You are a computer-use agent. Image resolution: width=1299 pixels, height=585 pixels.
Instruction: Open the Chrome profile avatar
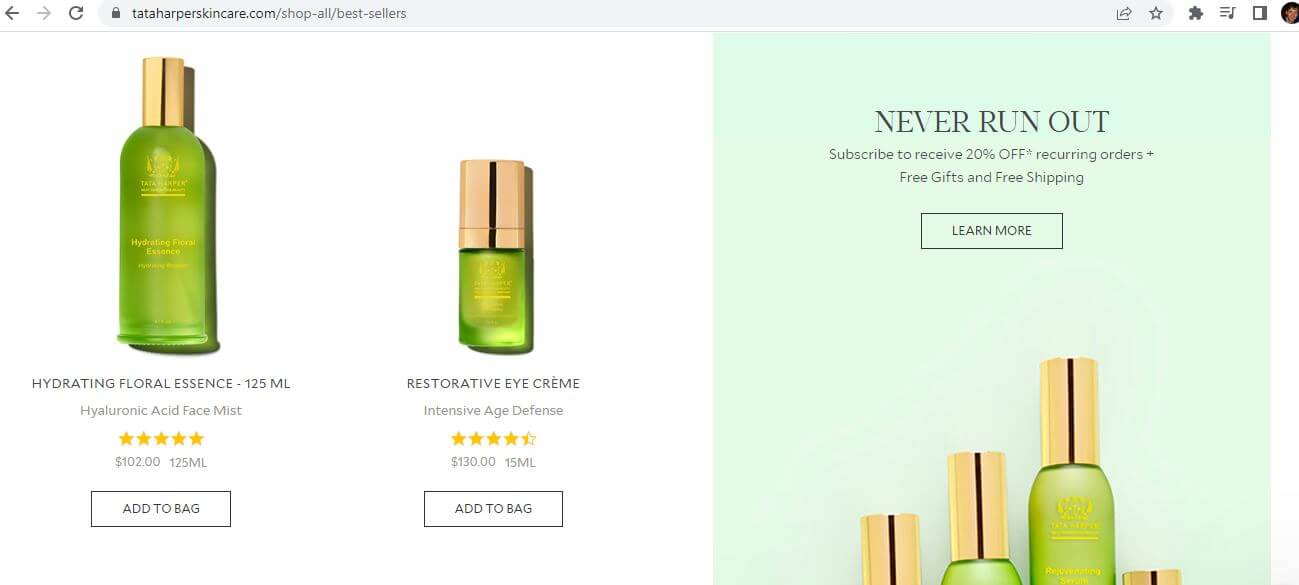(1289, 14)
